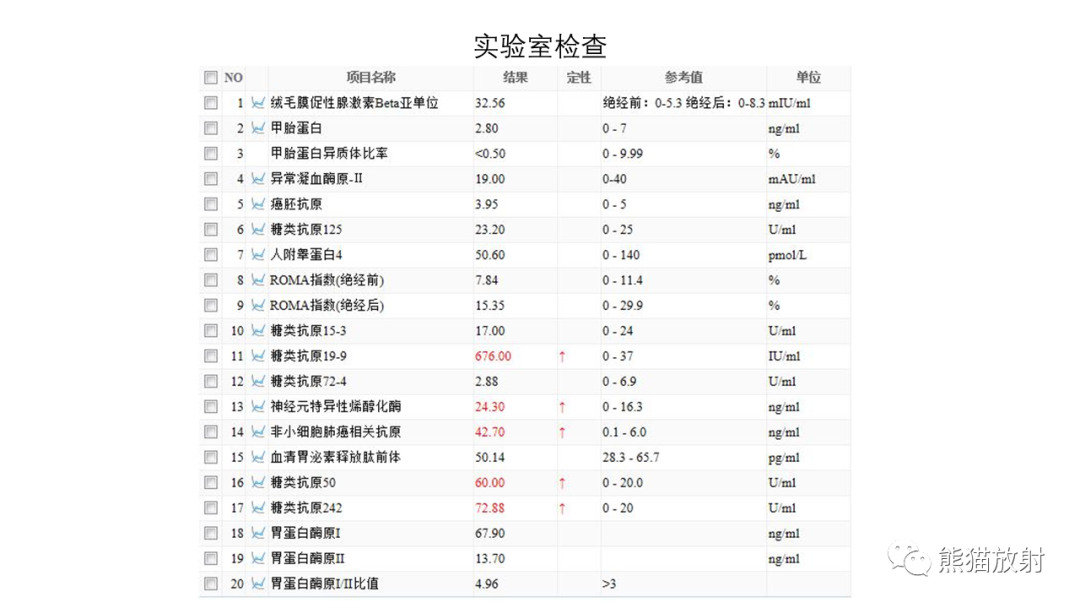Open trend chart icon for 糖类抗原19-9
This screenshot has width=1080, height=608.
[258, 356]
